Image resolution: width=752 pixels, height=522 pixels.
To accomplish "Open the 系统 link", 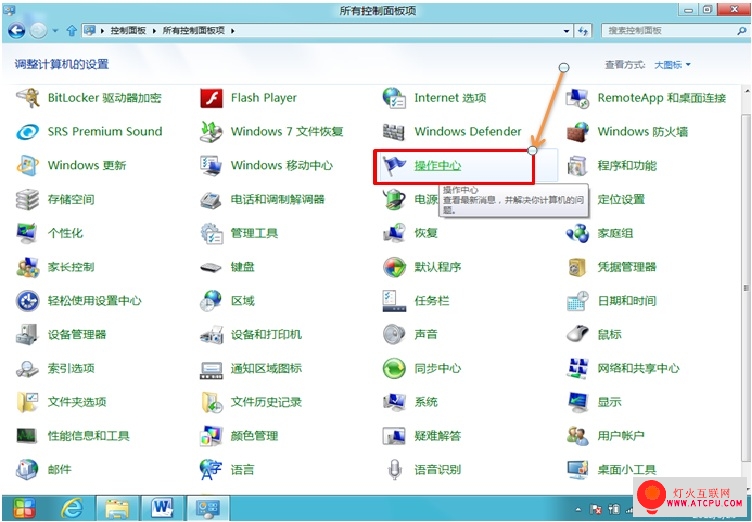I will tap(426, 402).
